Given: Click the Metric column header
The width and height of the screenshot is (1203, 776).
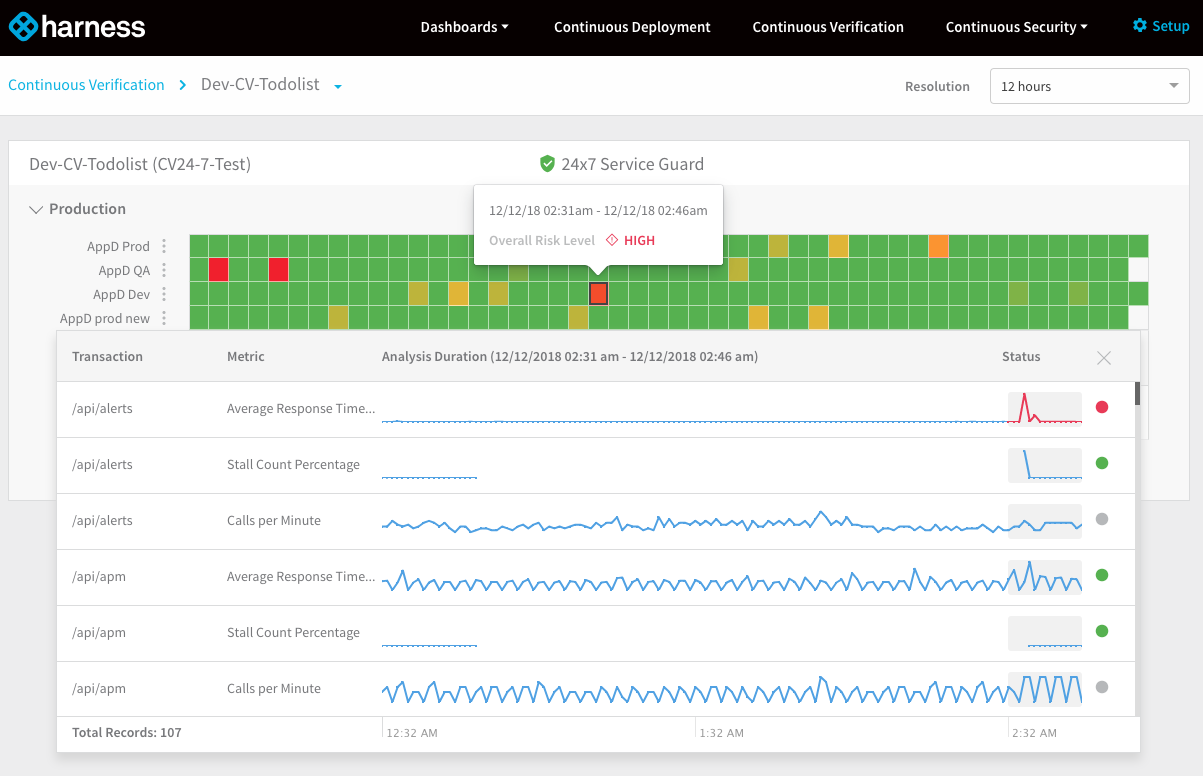Looking at the screenshot, I should 246,357.
